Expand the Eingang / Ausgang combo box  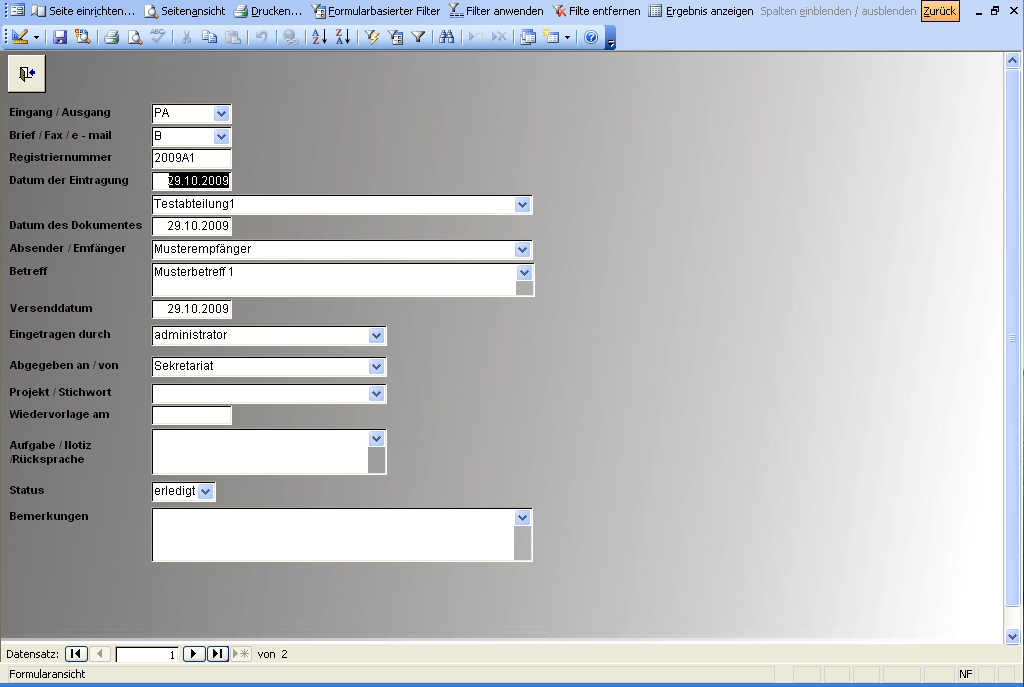(x=221, y=114)
